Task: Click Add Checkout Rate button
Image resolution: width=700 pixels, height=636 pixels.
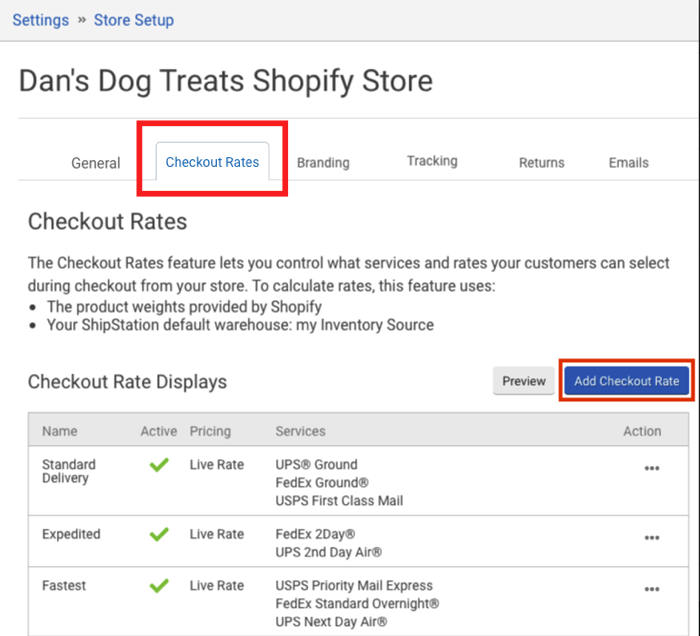Action: click(626, 381)
